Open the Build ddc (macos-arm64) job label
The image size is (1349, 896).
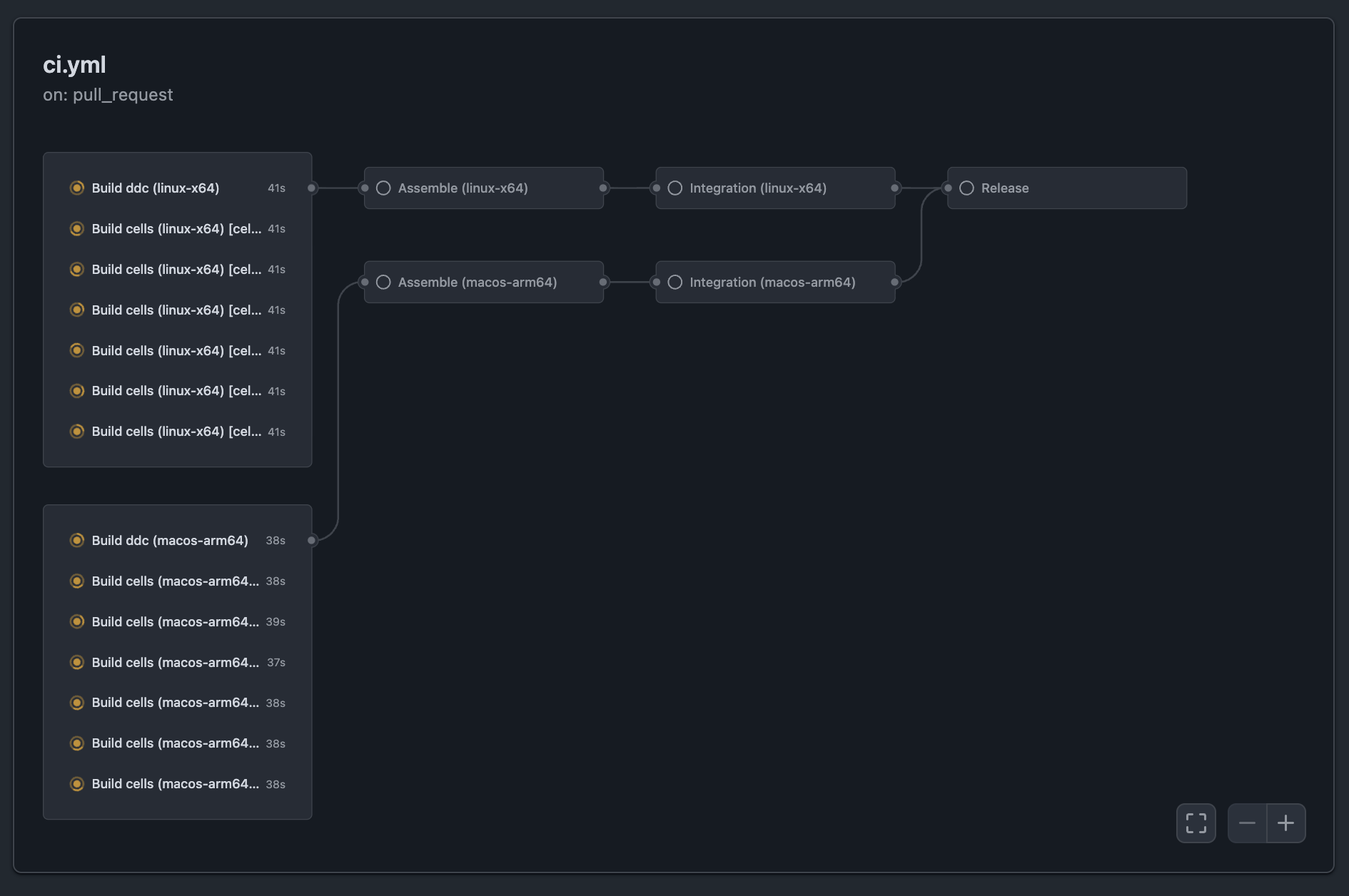pyautogui.click(x=170, y=541)
